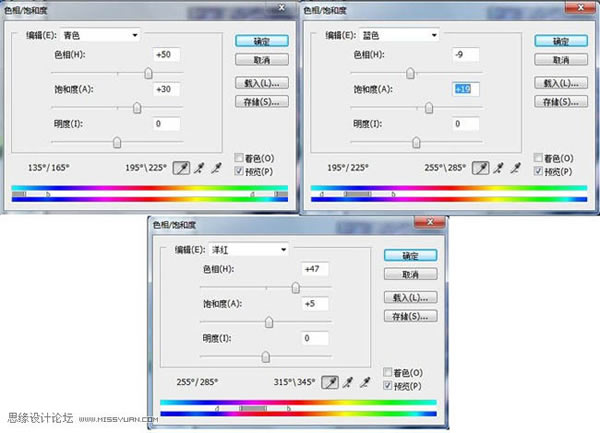Click the 饱和度 saturation slider handle, Cyan (青色) dialog

tap(137, 108)
